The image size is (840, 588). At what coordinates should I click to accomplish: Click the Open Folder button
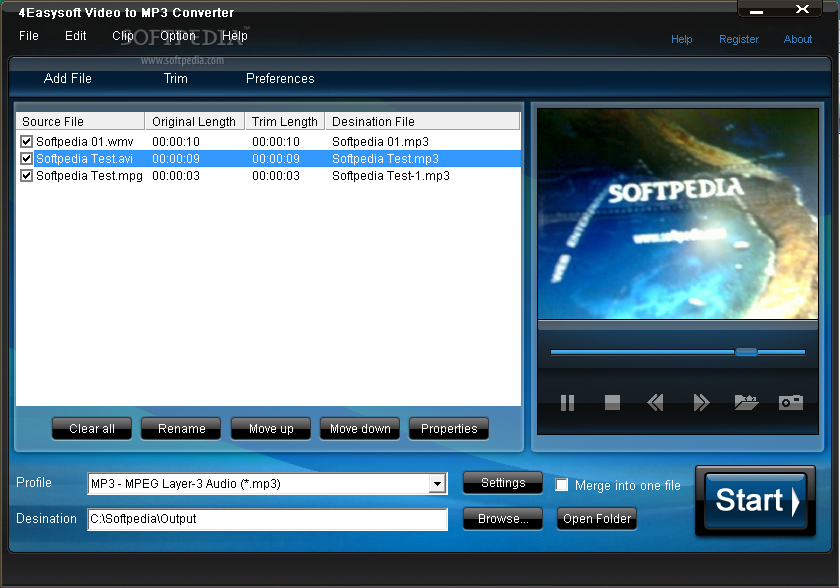click(597, 518)
